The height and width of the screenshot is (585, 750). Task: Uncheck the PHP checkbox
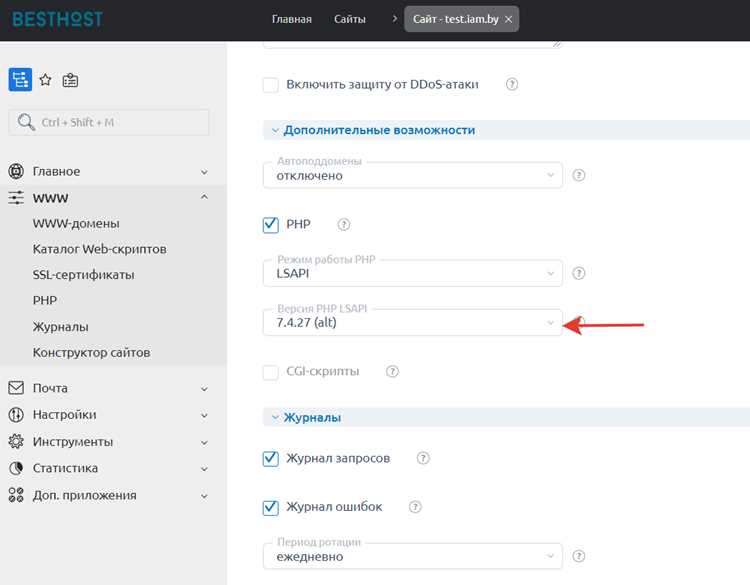pyautogui.click(x=271, y=224)
